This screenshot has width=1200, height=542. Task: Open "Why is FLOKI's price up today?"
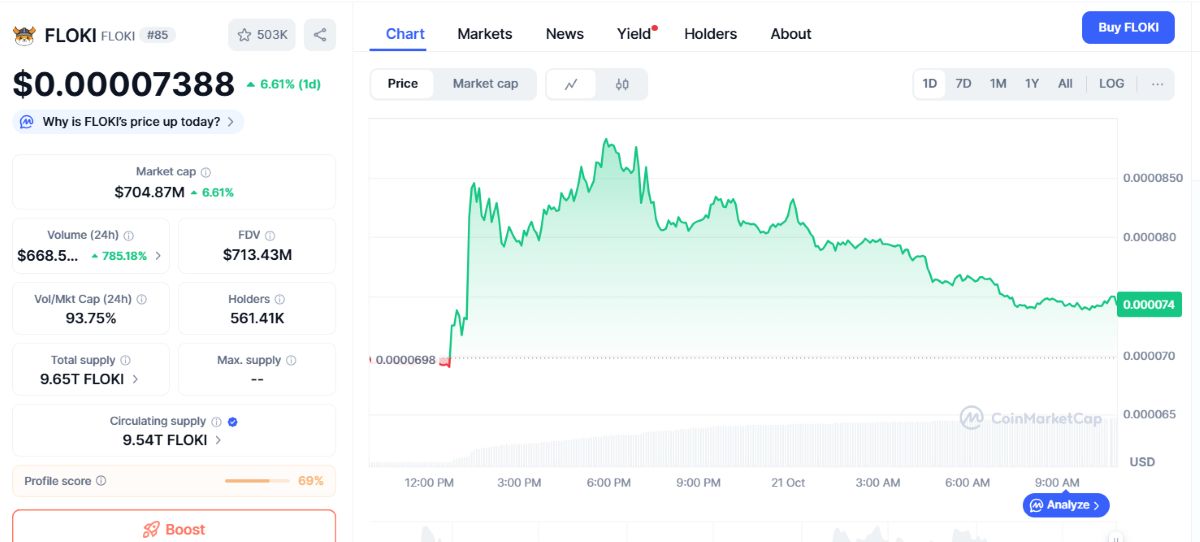[x=128, y=122]
